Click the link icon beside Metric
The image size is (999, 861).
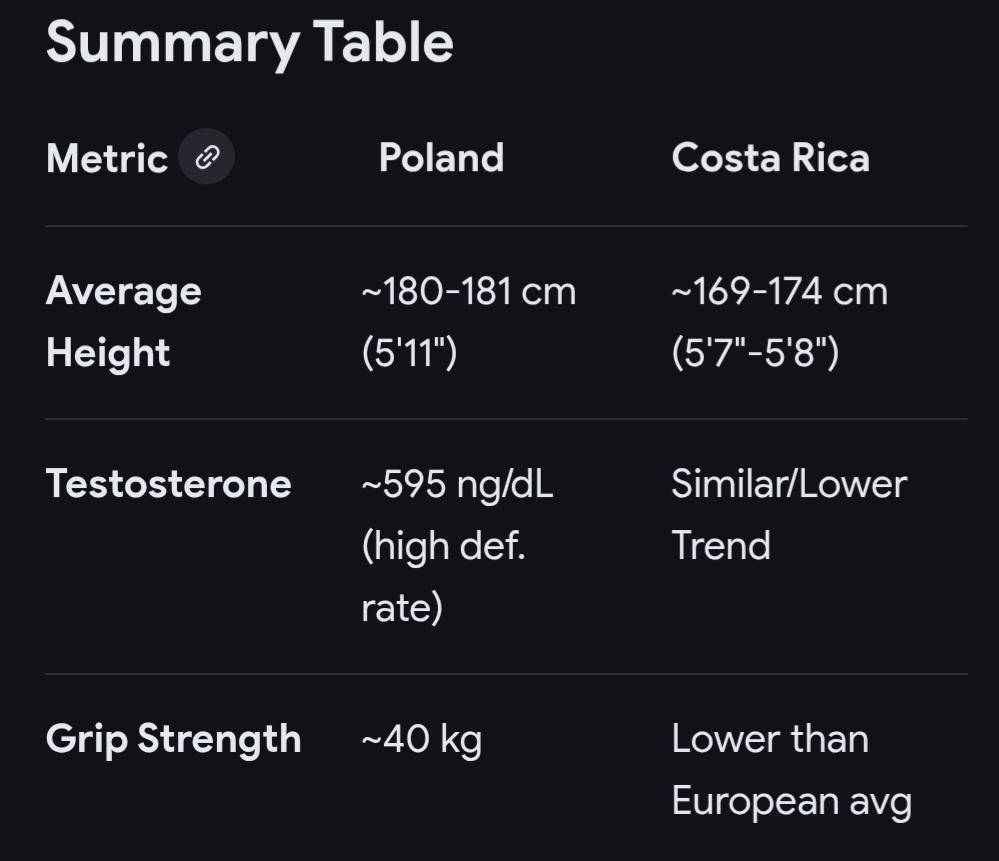[207, 158]
